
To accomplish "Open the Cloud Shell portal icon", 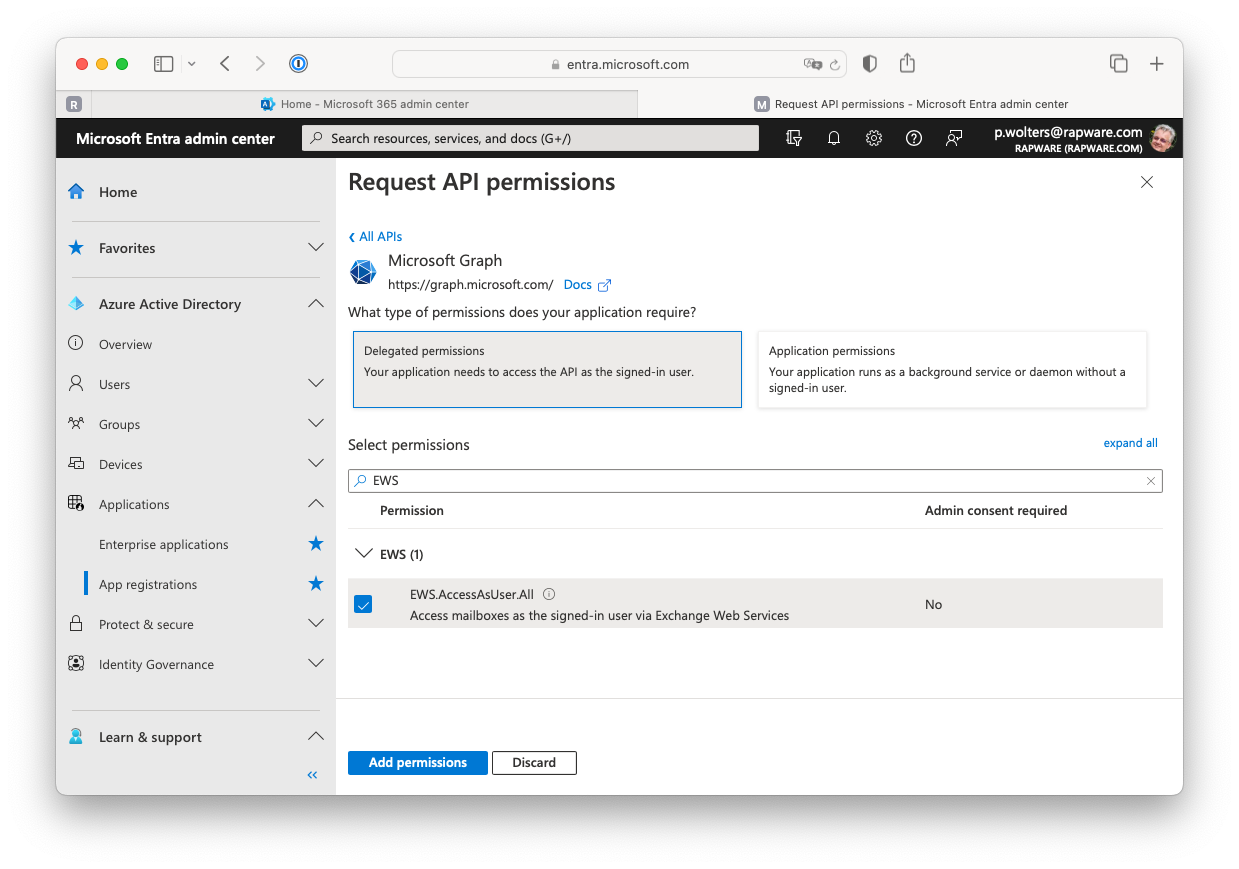I will pos(794,138).
